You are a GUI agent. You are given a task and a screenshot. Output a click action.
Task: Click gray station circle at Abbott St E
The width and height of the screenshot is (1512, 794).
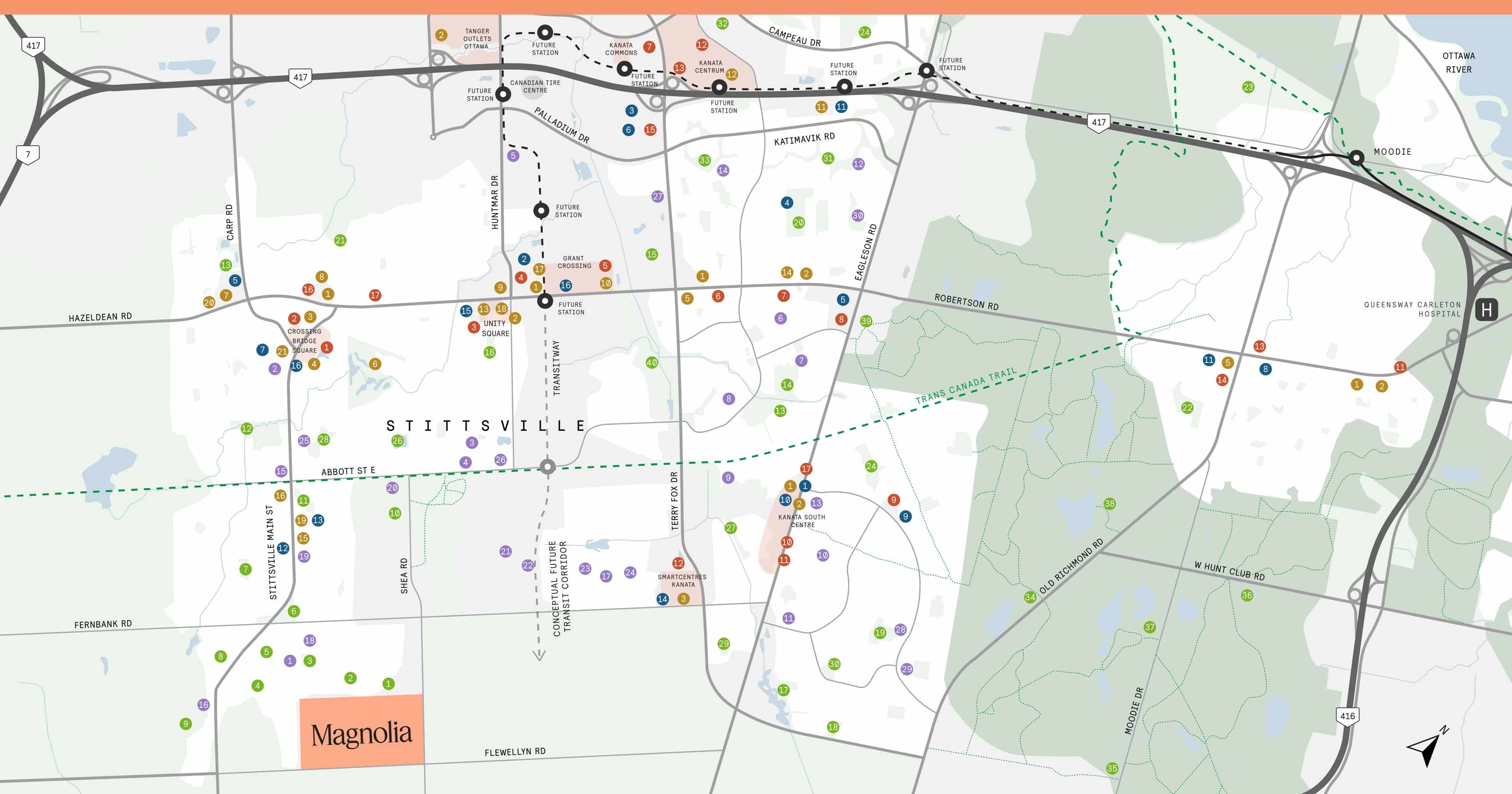(x=547, y=467)
